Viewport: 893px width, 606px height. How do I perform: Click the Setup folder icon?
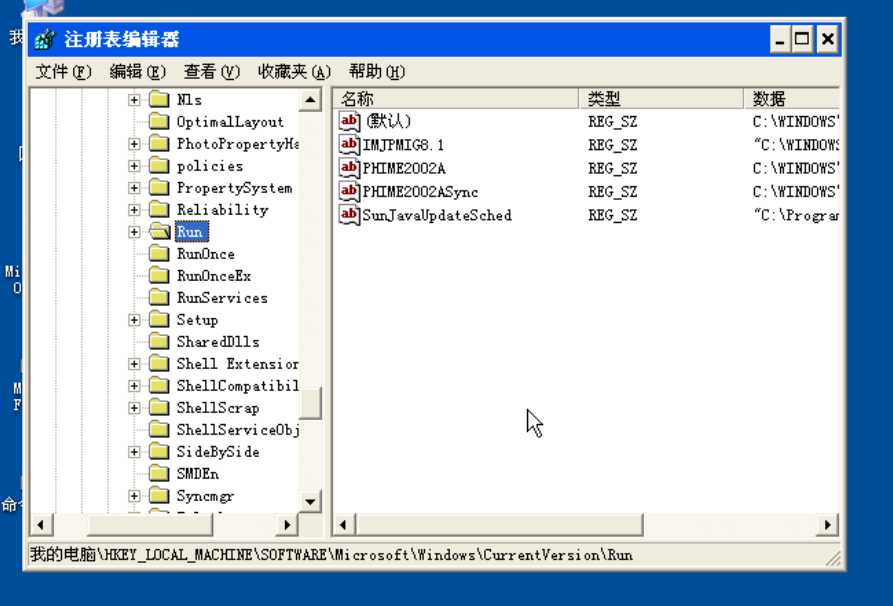coord(159,320)
